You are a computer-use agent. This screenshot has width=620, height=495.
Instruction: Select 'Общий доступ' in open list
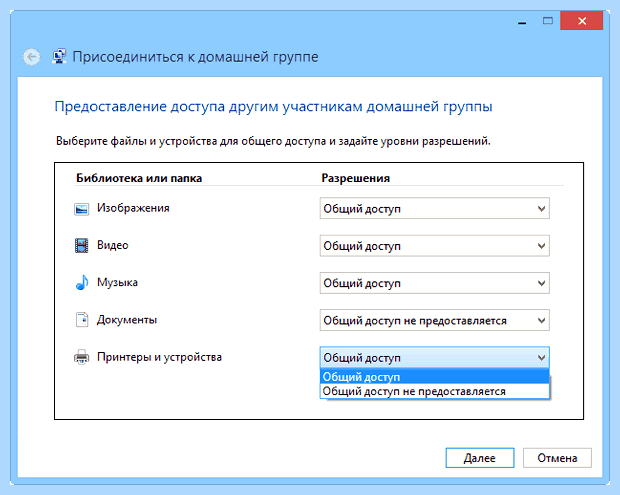pos(435,377)
